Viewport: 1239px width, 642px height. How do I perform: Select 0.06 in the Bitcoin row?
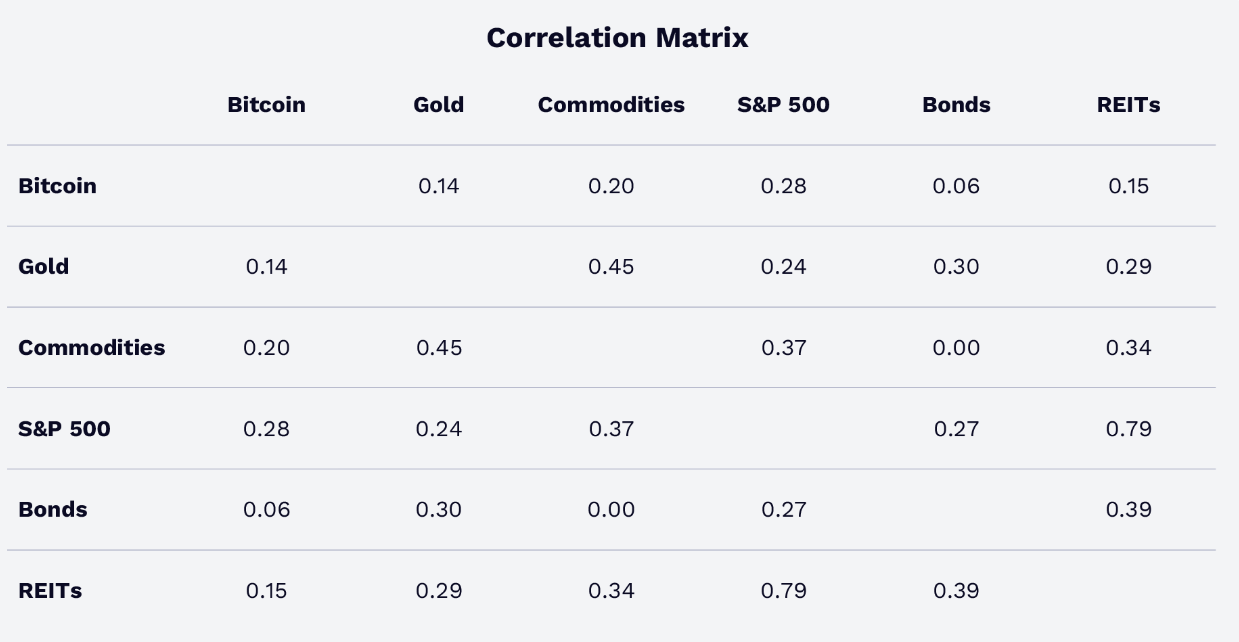click(956, 186)
